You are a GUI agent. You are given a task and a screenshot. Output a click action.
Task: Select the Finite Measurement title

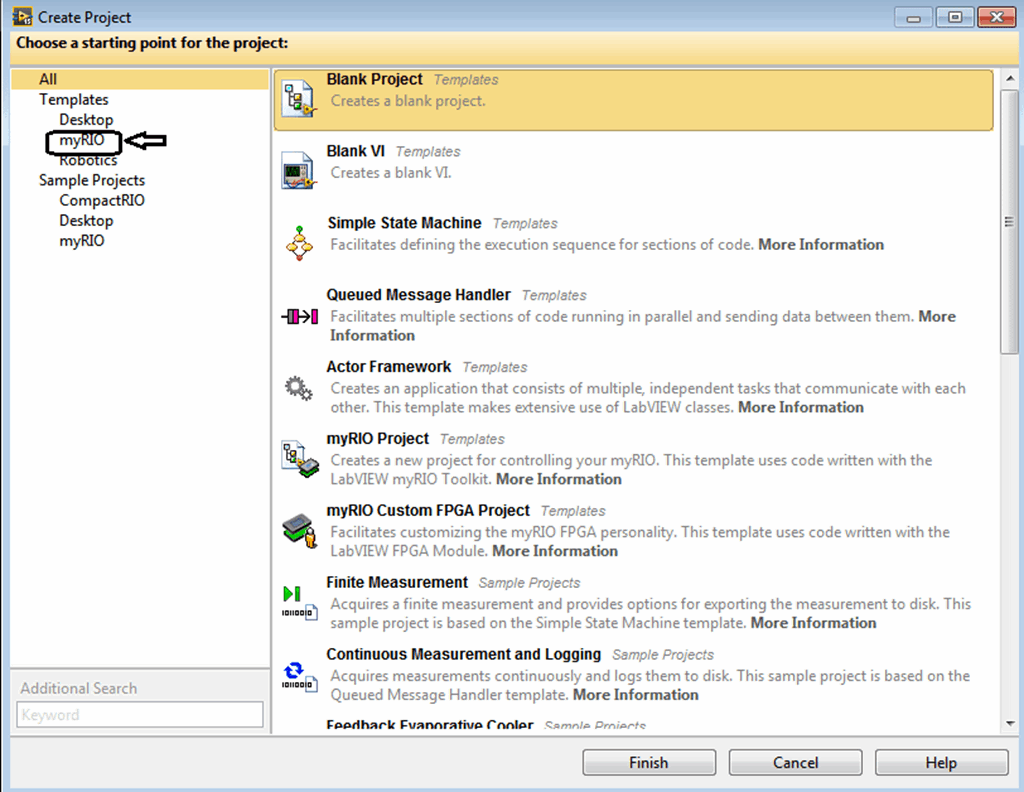tap(397, 582)
